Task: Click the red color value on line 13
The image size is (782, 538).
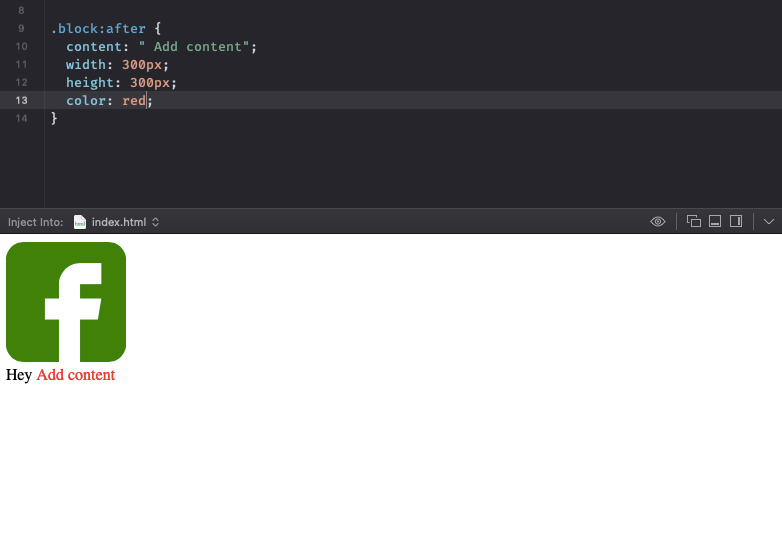Action: [x=134, y=100]
